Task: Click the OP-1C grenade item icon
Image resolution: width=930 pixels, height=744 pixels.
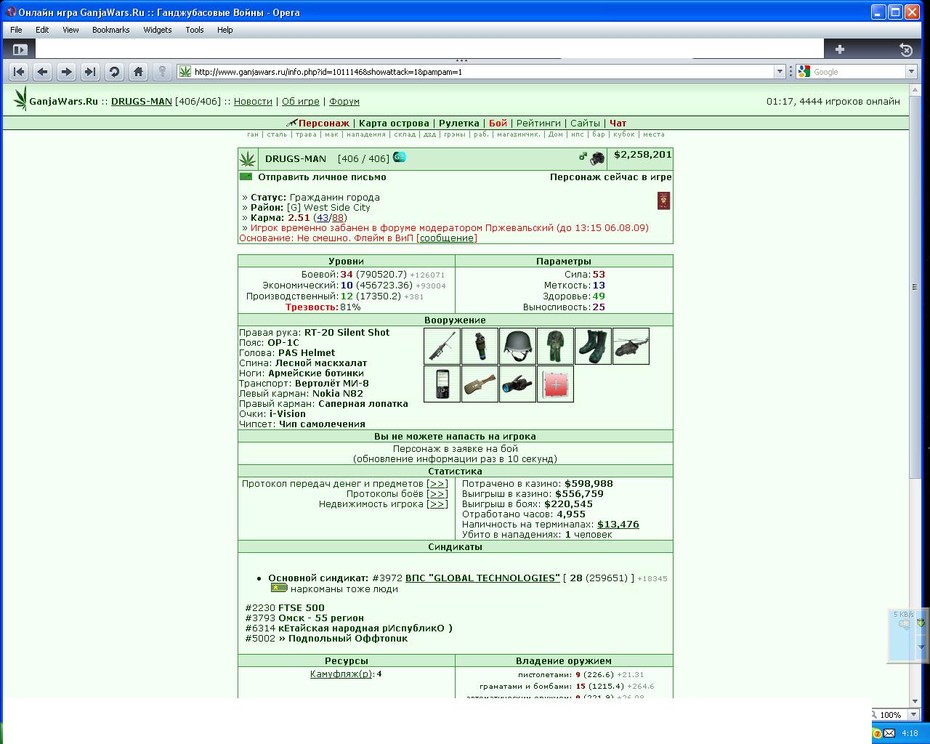Action: 479,346
